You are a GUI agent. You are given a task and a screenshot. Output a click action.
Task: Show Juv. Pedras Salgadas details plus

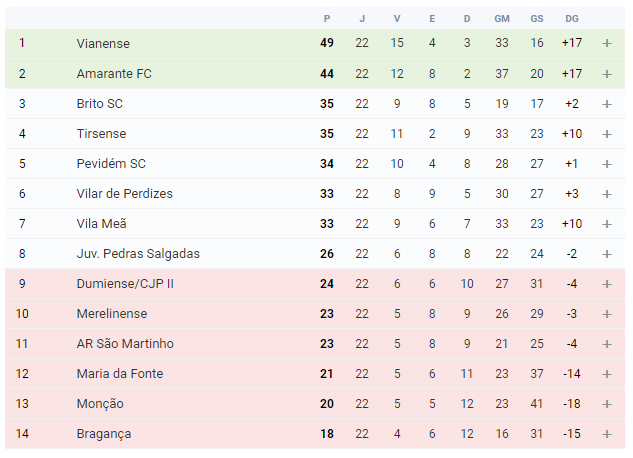click(607, 254)
